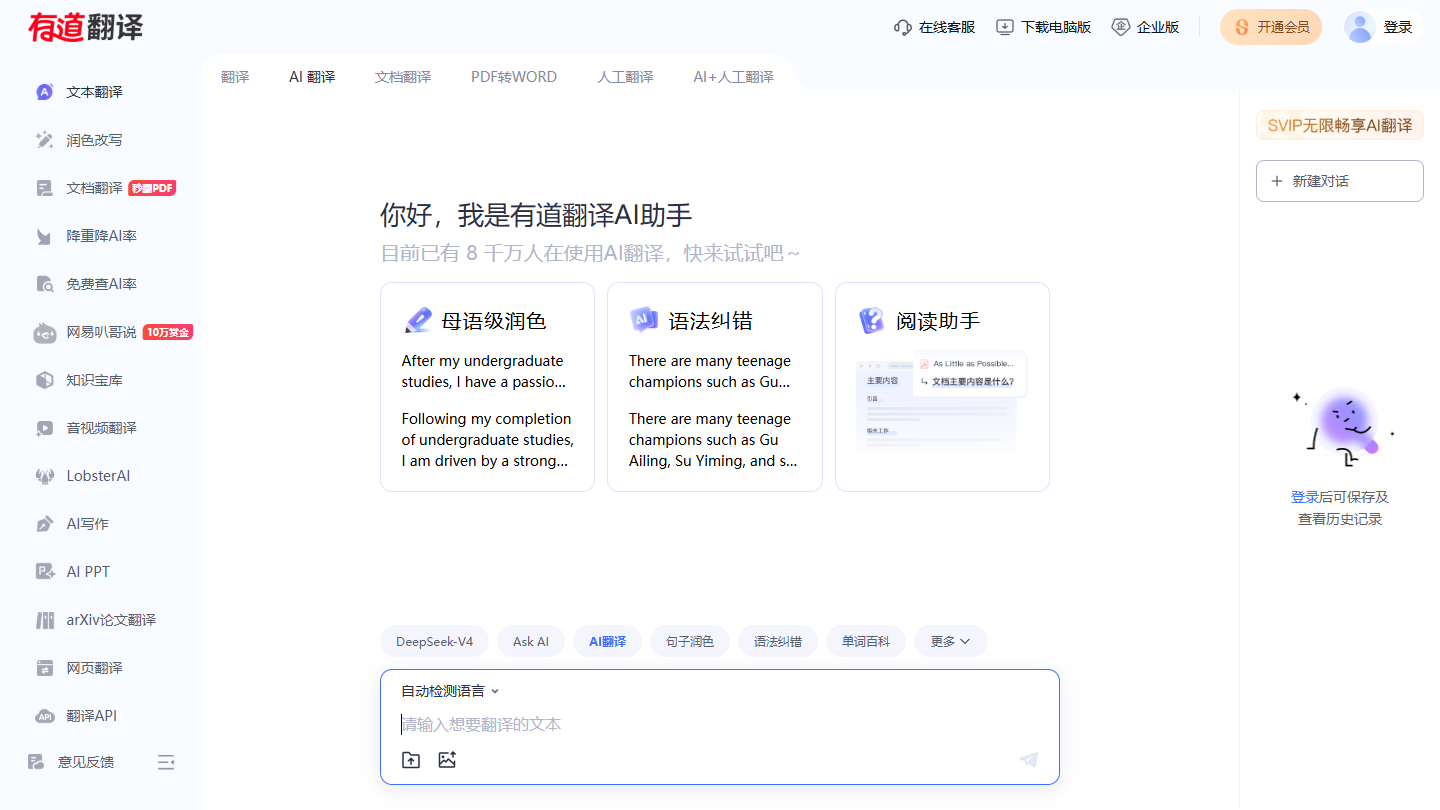Open the 自动检测语言 language dropdown

coord(450,691)
